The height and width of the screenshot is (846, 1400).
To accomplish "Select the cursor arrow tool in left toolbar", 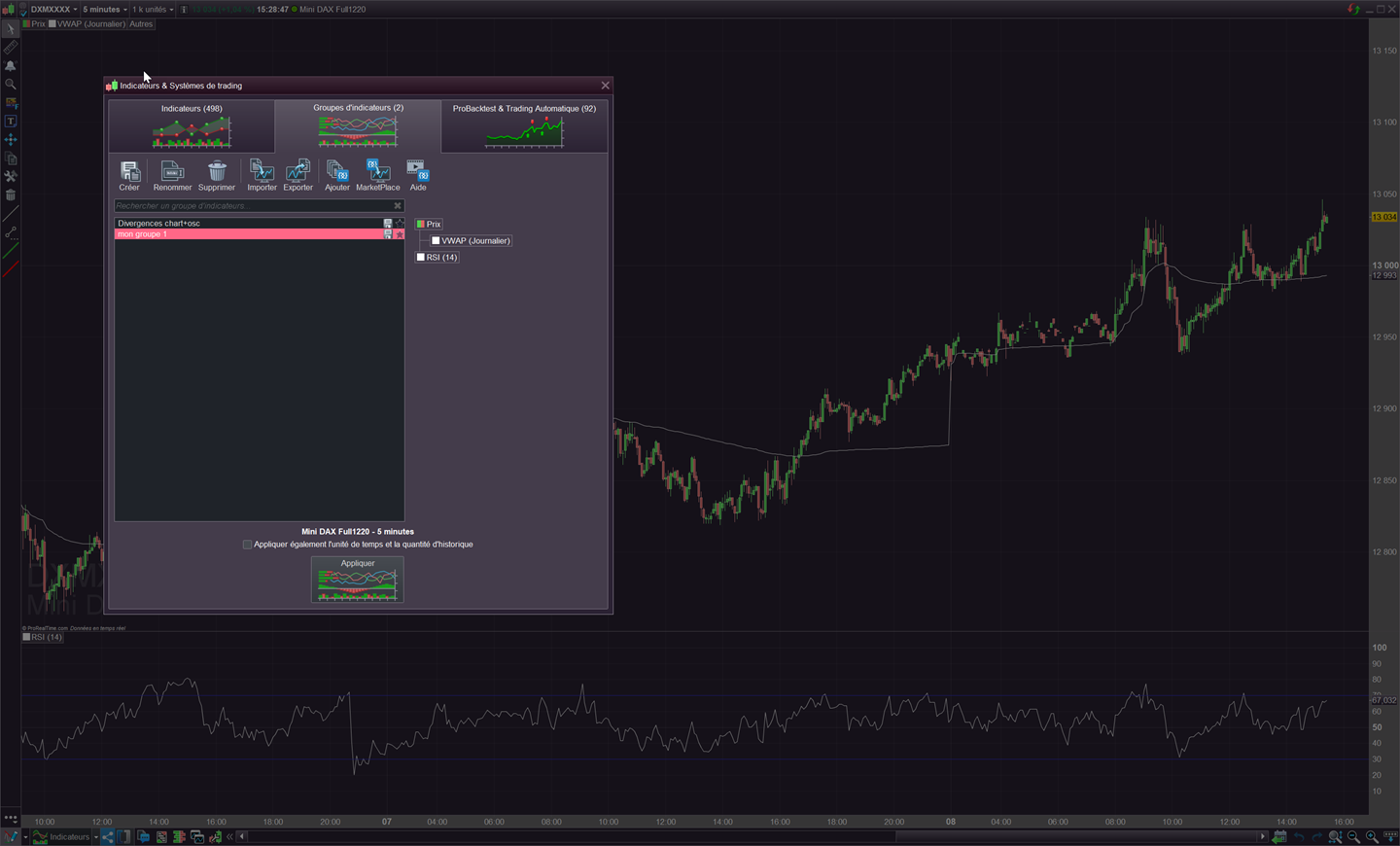I will [11, 29].
